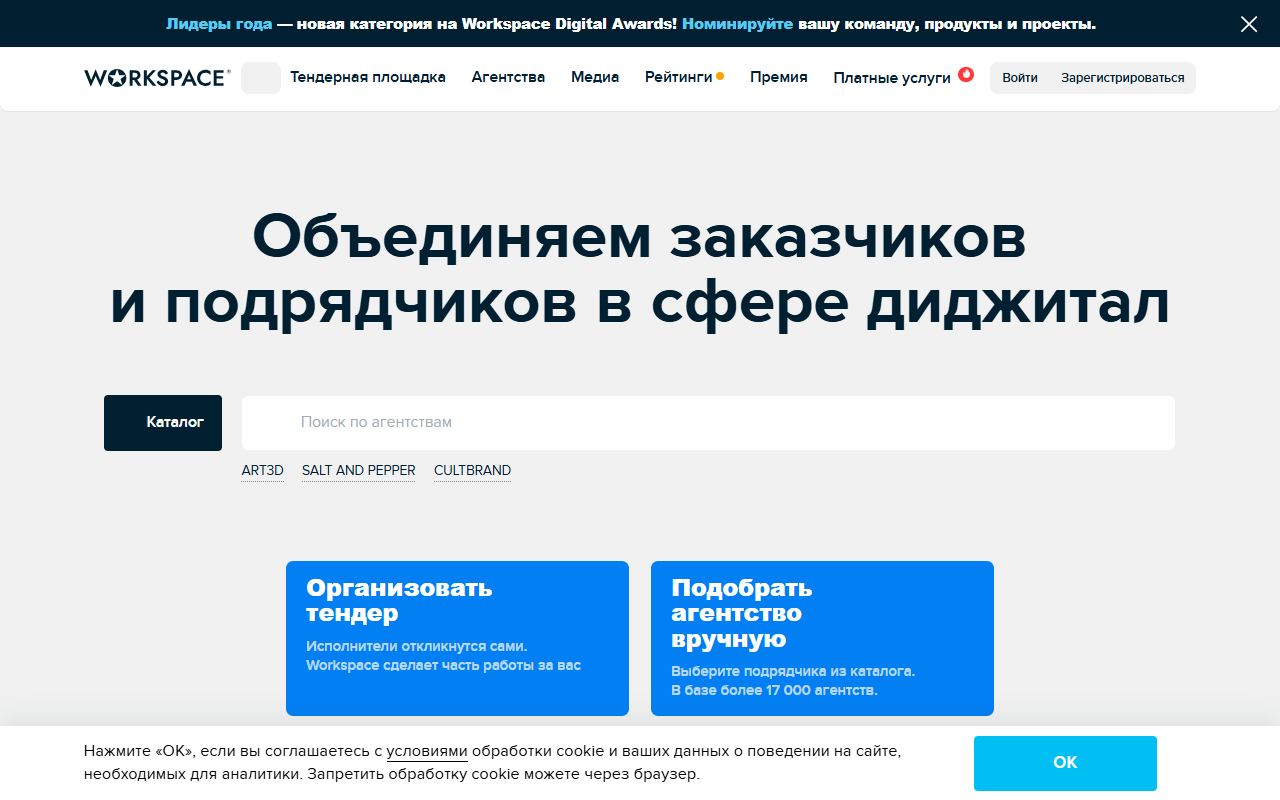This screenshot has height=800, width=1280.
Task: Open Рейтинги menu item
Action: point(679,77)
